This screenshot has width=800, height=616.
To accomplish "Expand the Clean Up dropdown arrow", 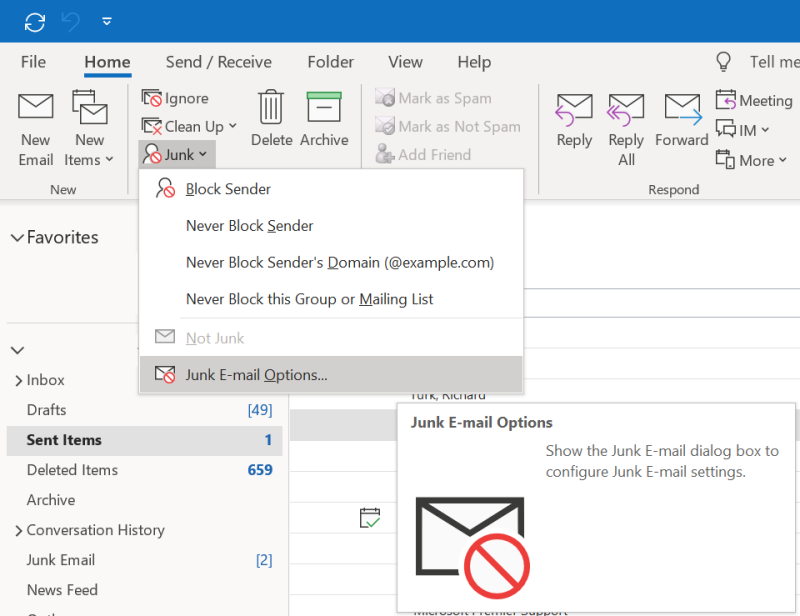I will tap(233, 126).
